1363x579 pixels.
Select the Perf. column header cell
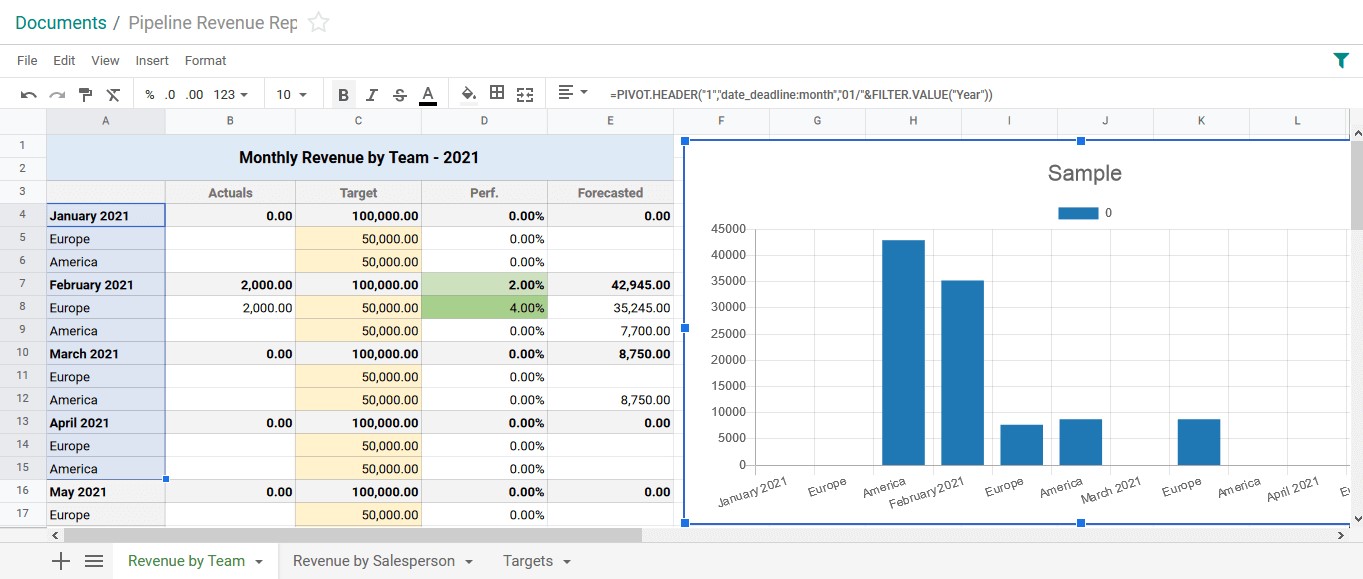(484, 193)
